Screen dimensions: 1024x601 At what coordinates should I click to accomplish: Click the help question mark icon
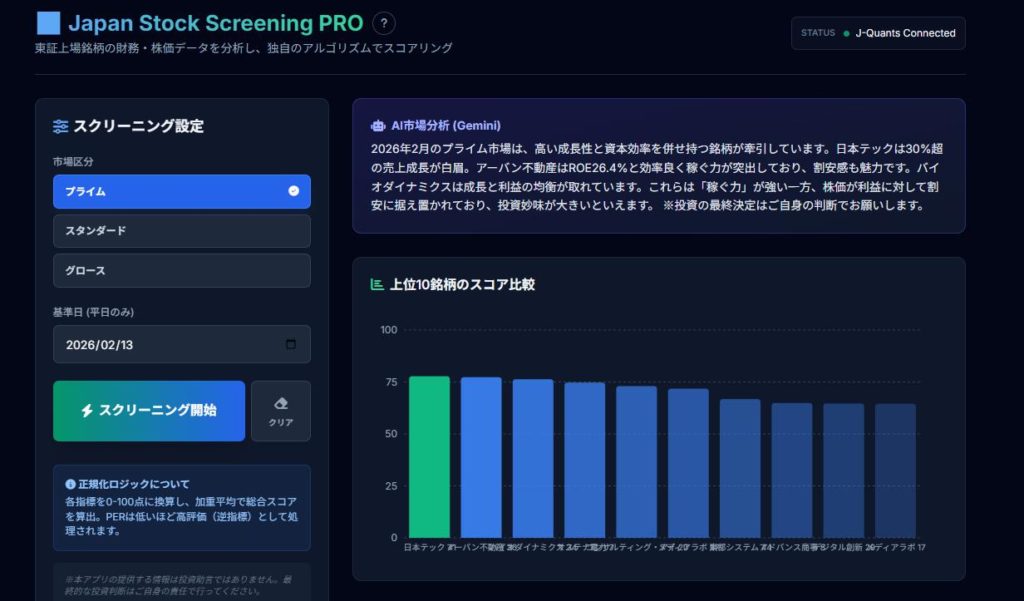[383, 24]
